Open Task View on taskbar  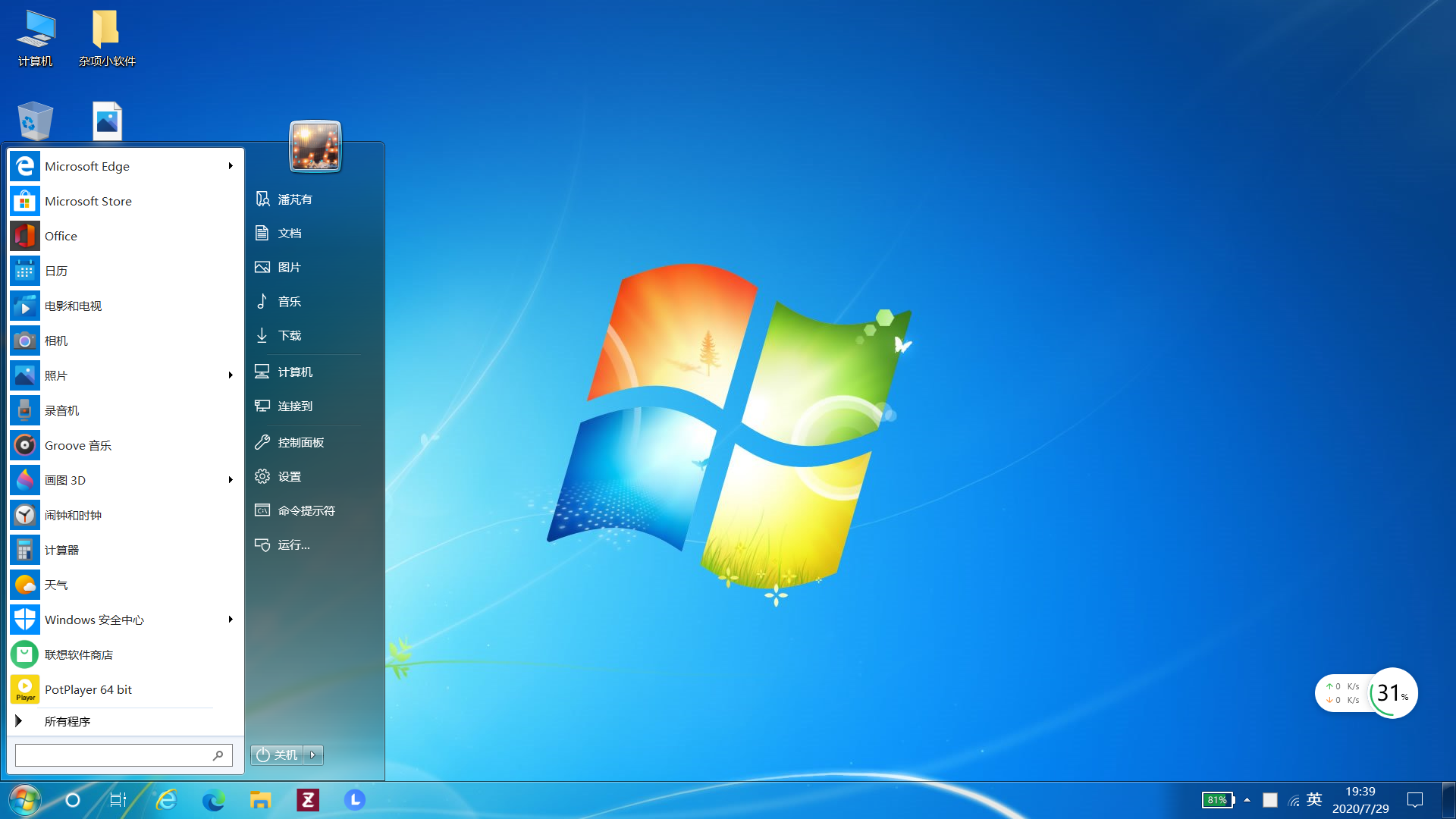pyautogui.click(x=118, y=800)
